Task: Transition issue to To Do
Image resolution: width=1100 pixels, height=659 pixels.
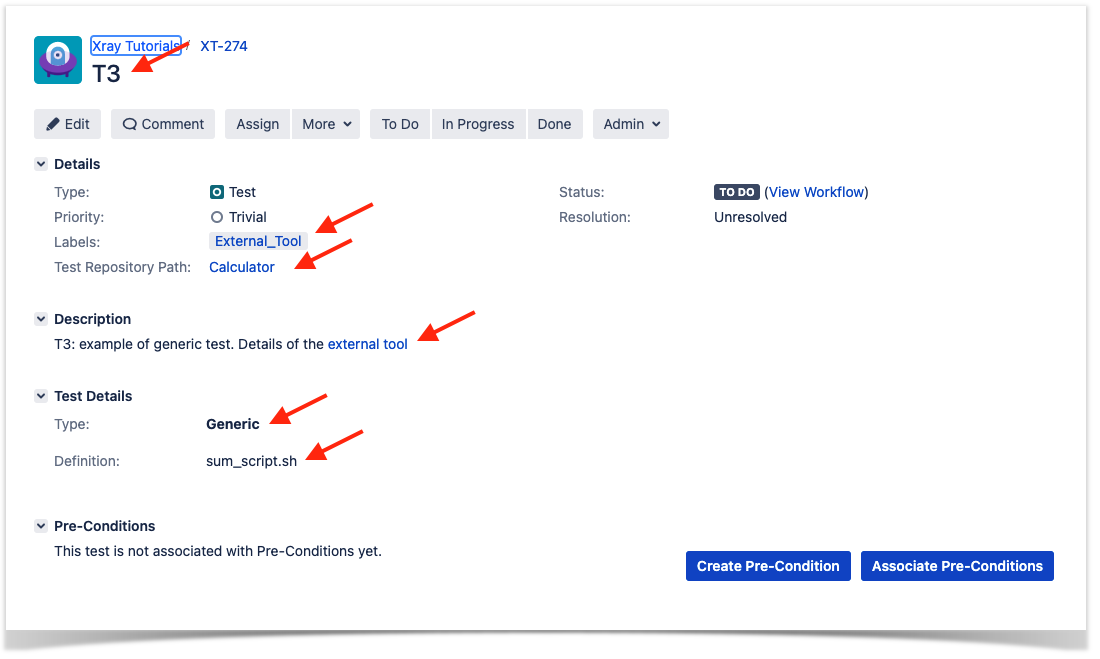Action: click(x=400, y=124)
